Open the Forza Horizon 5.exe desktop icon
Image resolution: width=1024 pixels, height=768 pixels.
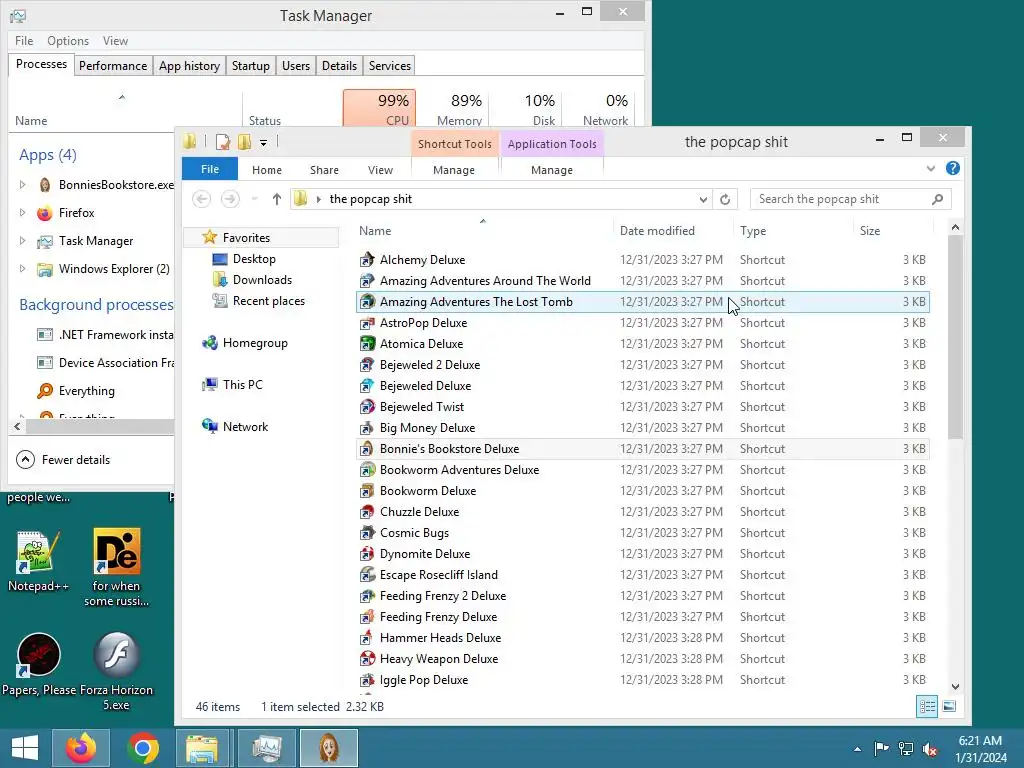coord(116,671)
